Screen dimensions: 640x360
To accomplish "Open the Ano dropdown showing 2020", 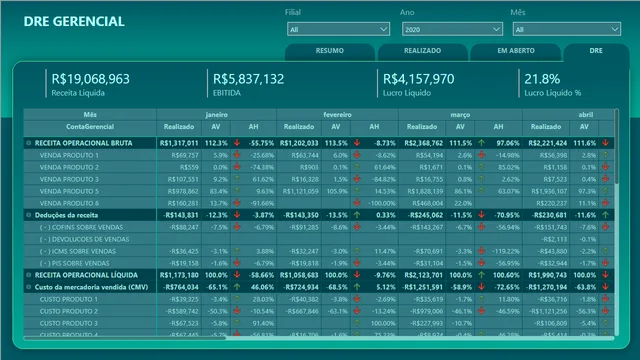I will pyautogui.click(x=452, y=29).
